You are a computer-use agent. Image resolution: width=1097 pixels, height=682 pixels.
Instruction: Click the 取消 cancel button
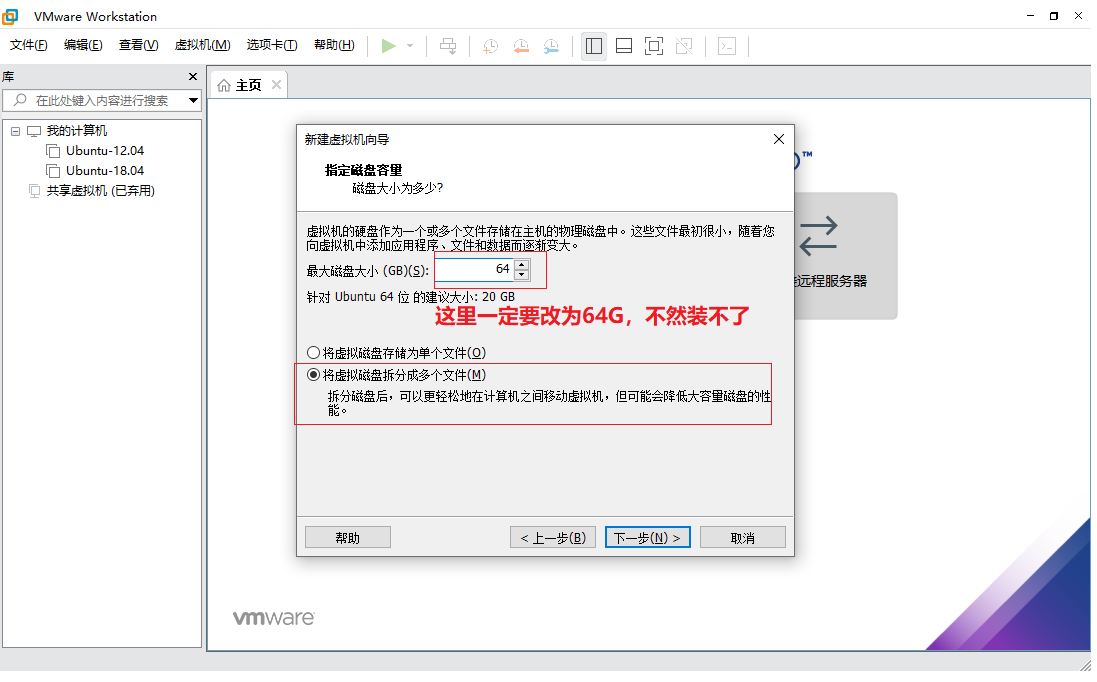743,538
